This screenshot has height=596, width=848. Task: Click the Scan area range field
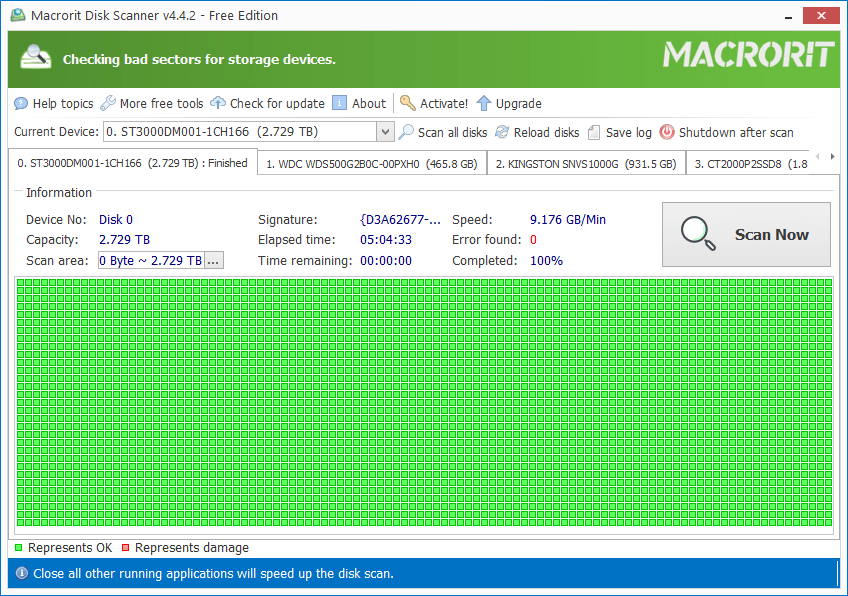pyautogui.click(x=151, y=261)
